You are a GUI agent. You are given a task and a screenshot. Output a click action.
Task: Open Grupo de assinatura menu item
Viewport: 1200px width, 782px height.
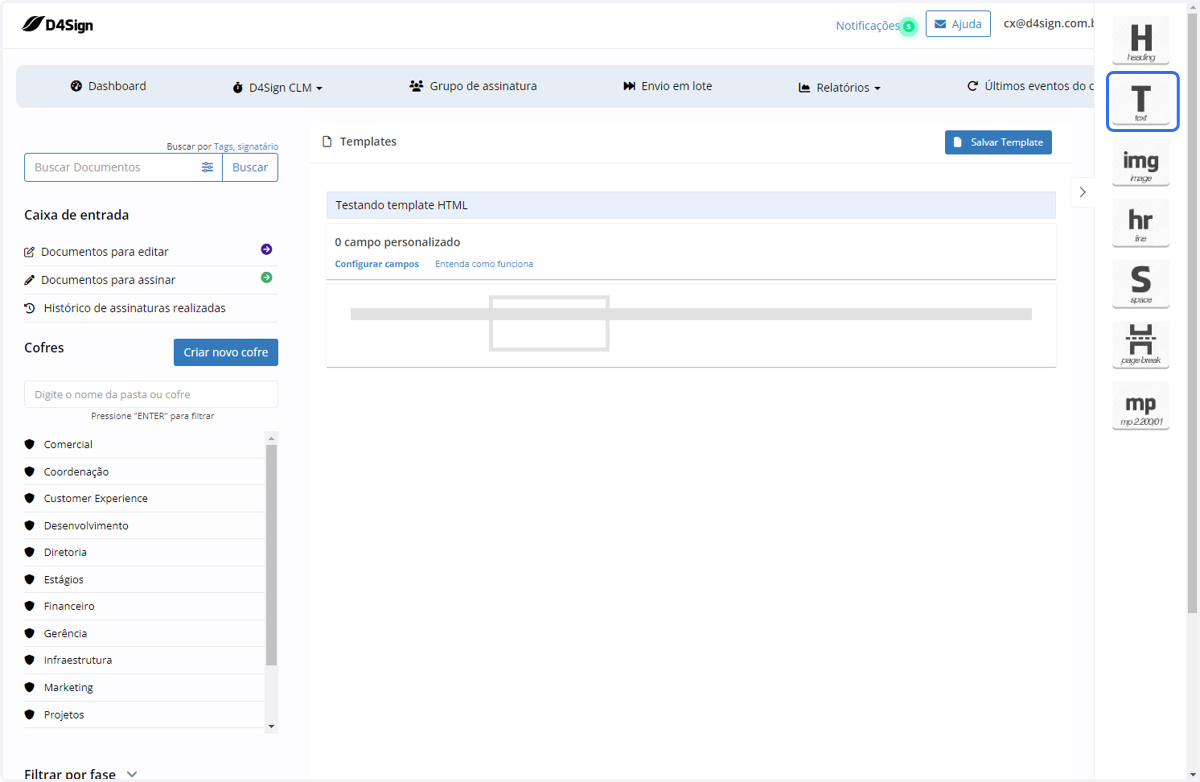pos(473,86)
